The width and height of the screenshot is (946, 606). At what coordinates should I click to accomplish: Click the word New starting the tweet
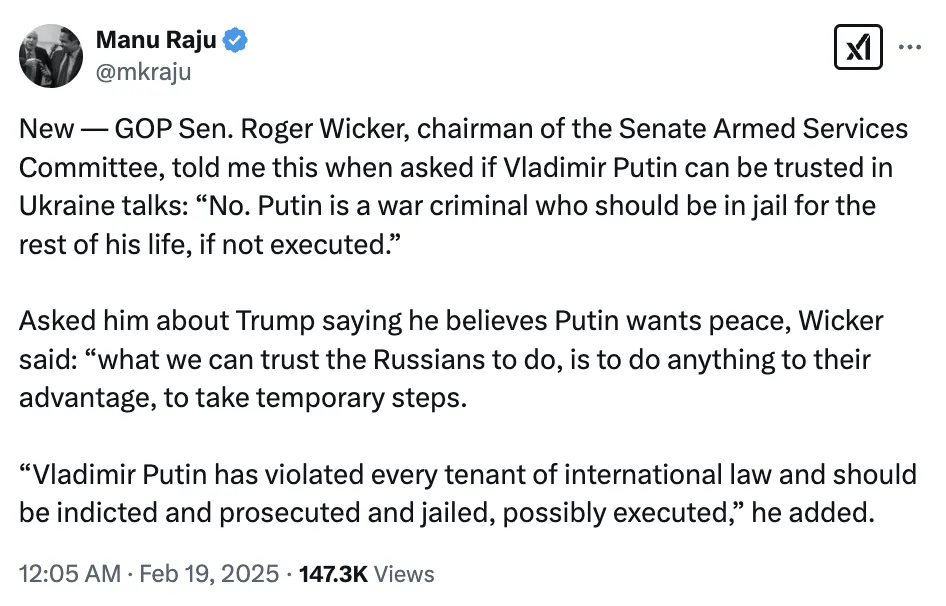[46, 129]
